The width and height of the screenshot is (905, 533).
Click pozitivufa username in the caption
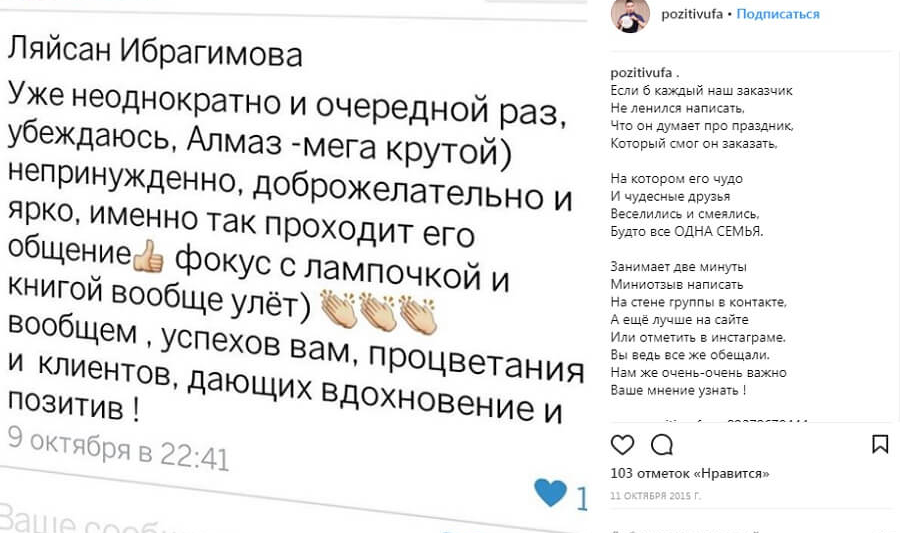click(641, 73)
